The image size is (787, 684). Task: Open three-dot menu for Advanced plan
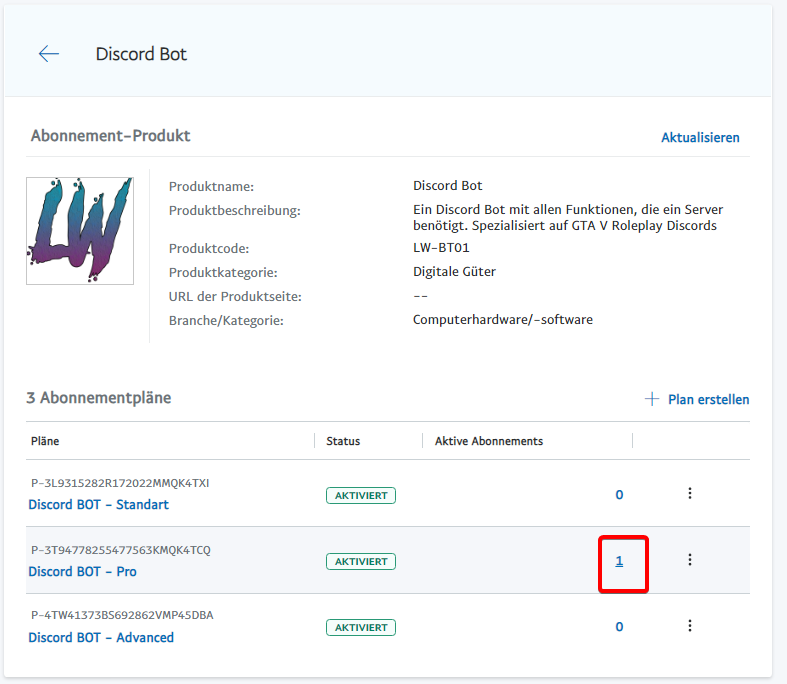[x=689, y=626]
